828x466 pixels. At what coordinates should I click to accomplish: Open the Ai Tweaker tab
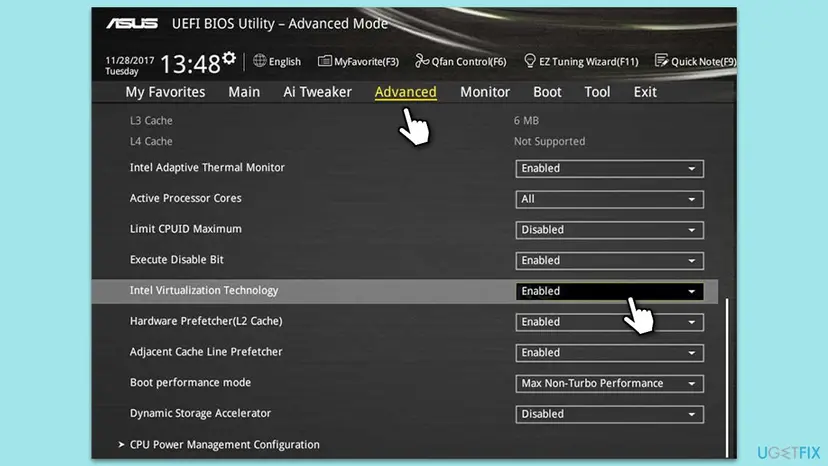[x=317, y=92]
